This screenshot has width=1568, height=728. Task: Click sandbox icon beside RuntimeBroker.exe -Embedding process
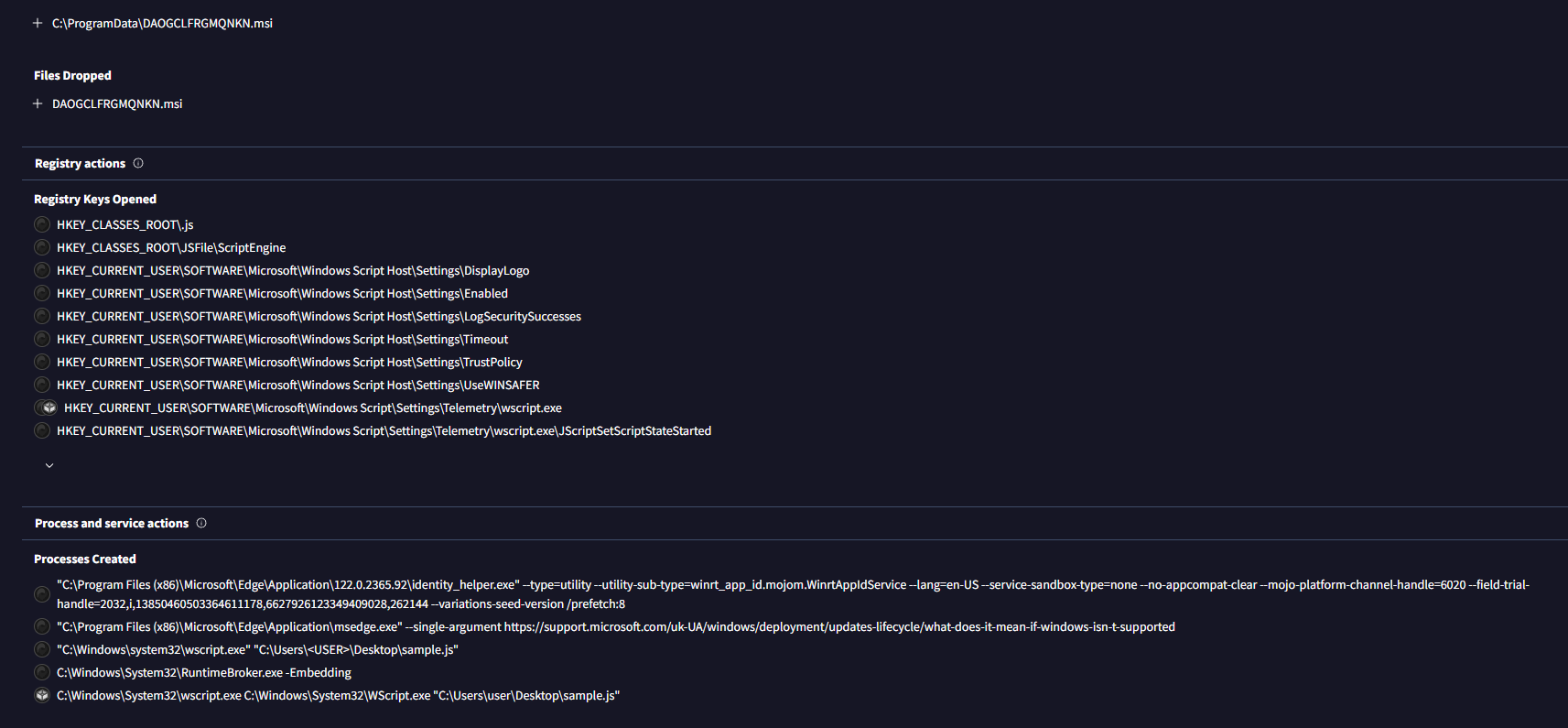tap(42, 672)
